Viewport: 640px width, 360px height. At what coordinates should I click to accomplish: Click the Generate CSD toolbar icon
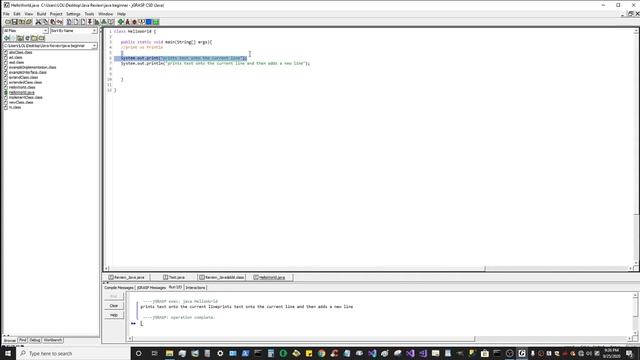tap(69, 22)
